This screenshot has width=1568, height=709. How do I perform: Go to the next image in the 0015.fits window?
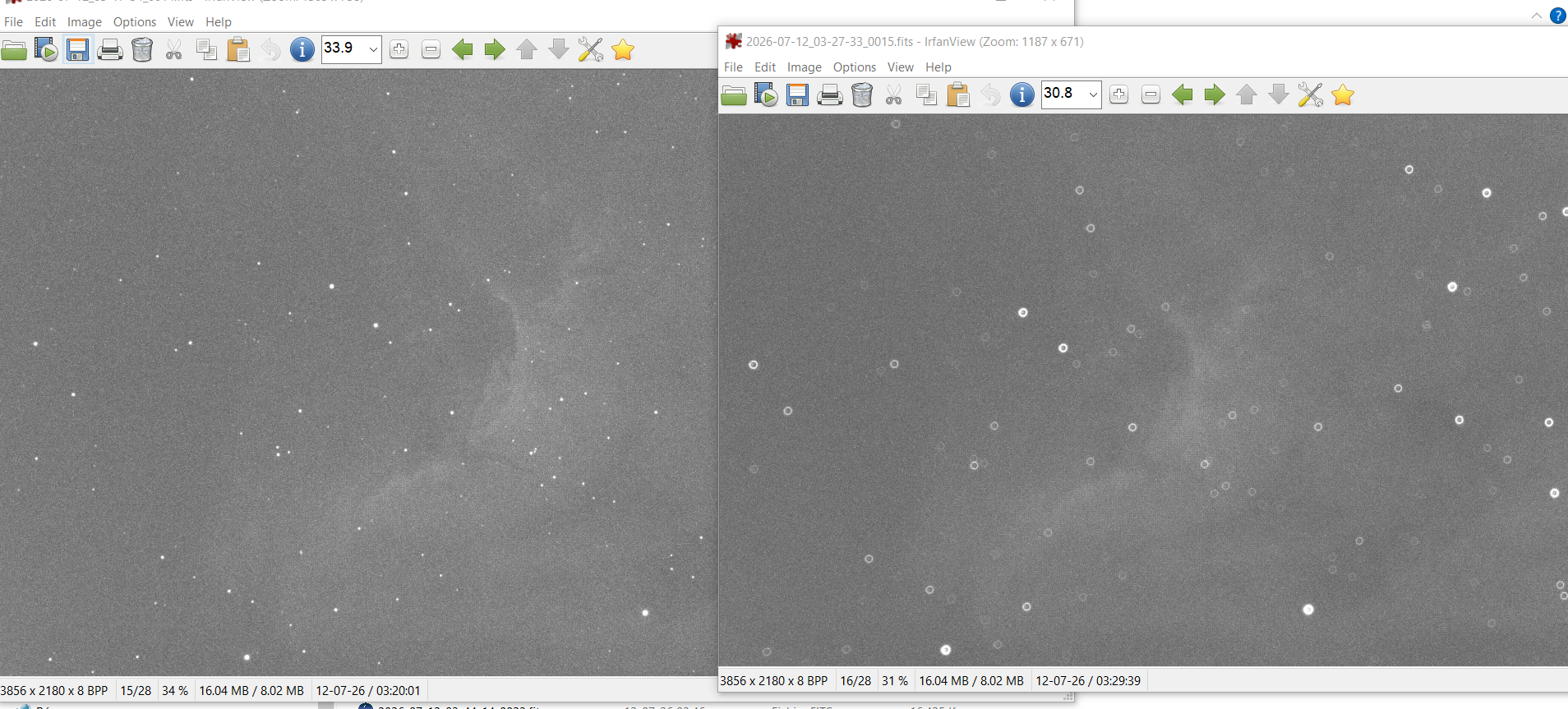click(1215, 95)
